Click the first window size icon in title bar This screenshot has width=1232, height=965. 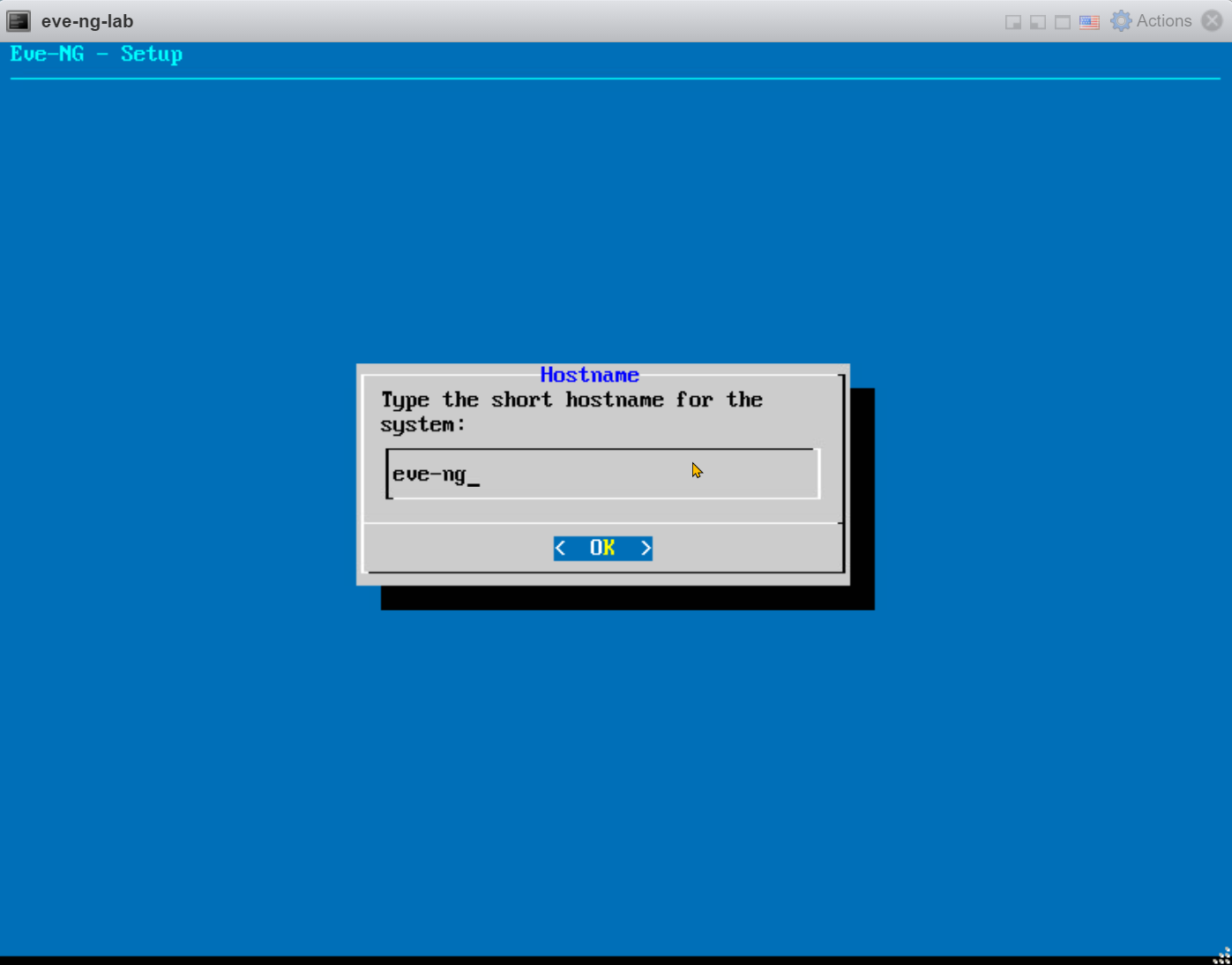click(1013, 22)
